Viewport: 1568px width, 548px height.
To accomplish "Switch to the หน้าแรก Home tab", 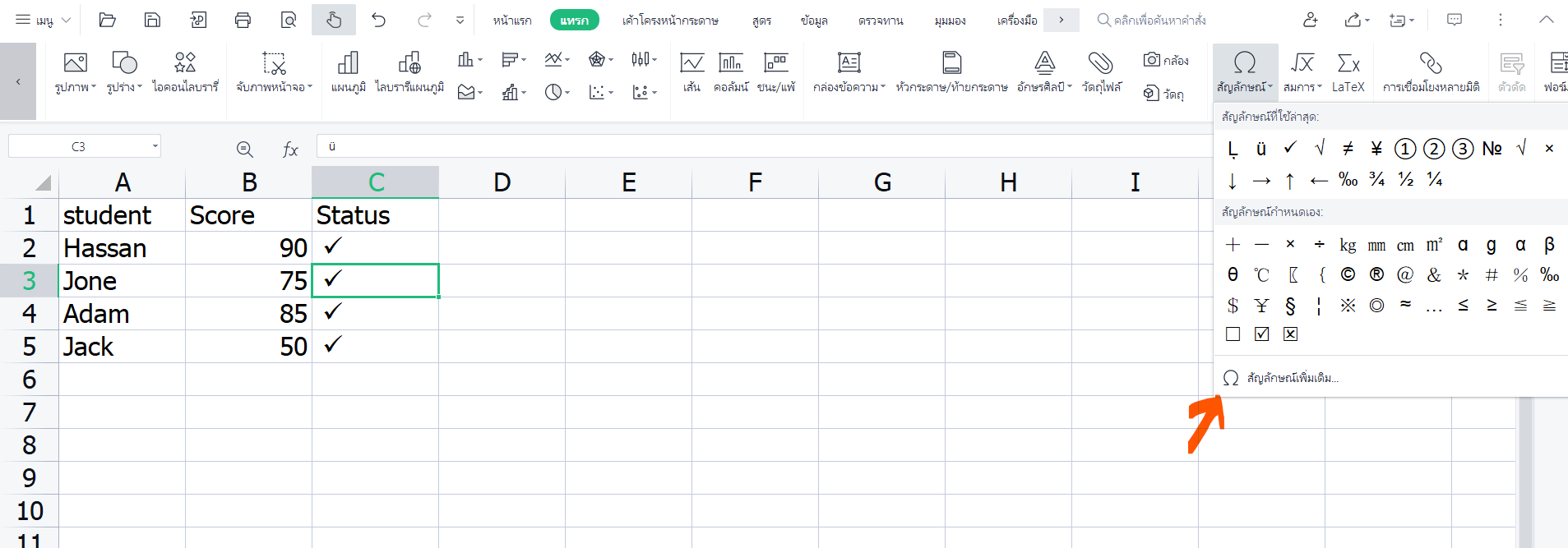I will pos(512,20).
